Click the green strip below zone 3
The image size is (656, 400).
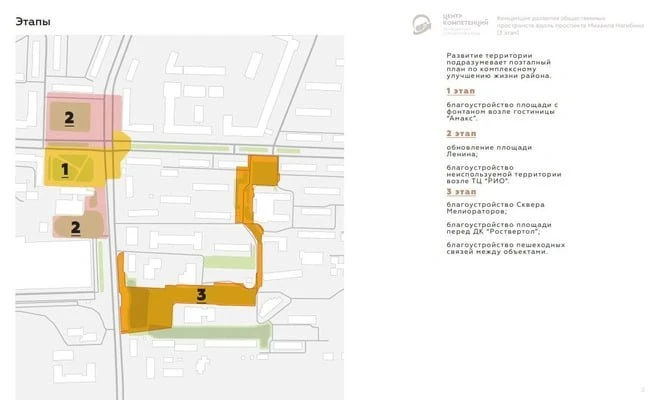point(211,333)
